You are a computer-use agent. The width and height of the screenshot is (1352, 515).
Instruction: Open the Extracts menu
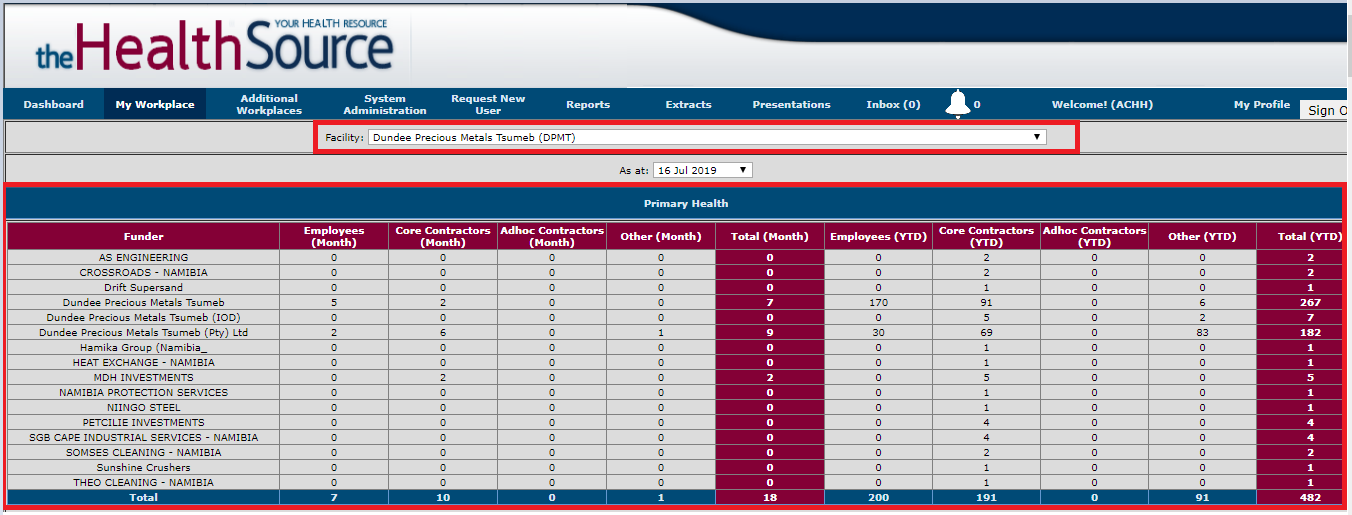[689, 104]
